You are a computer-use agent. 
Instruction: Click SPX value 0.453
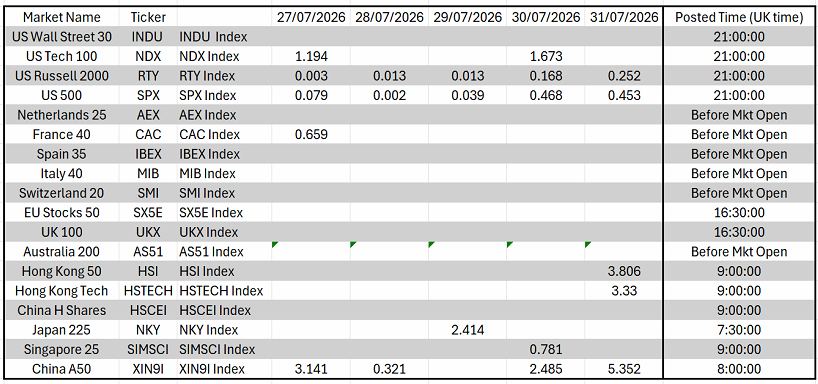[624, 95]
